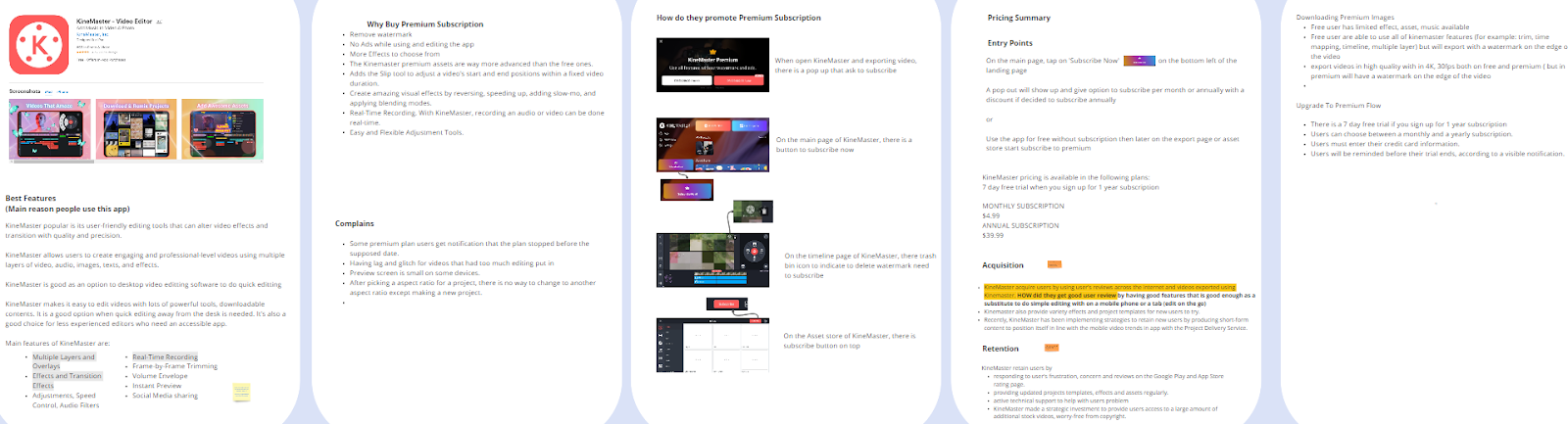Select 'Social Media sharing' bullet
The image size is (1568, 424).
165,396
